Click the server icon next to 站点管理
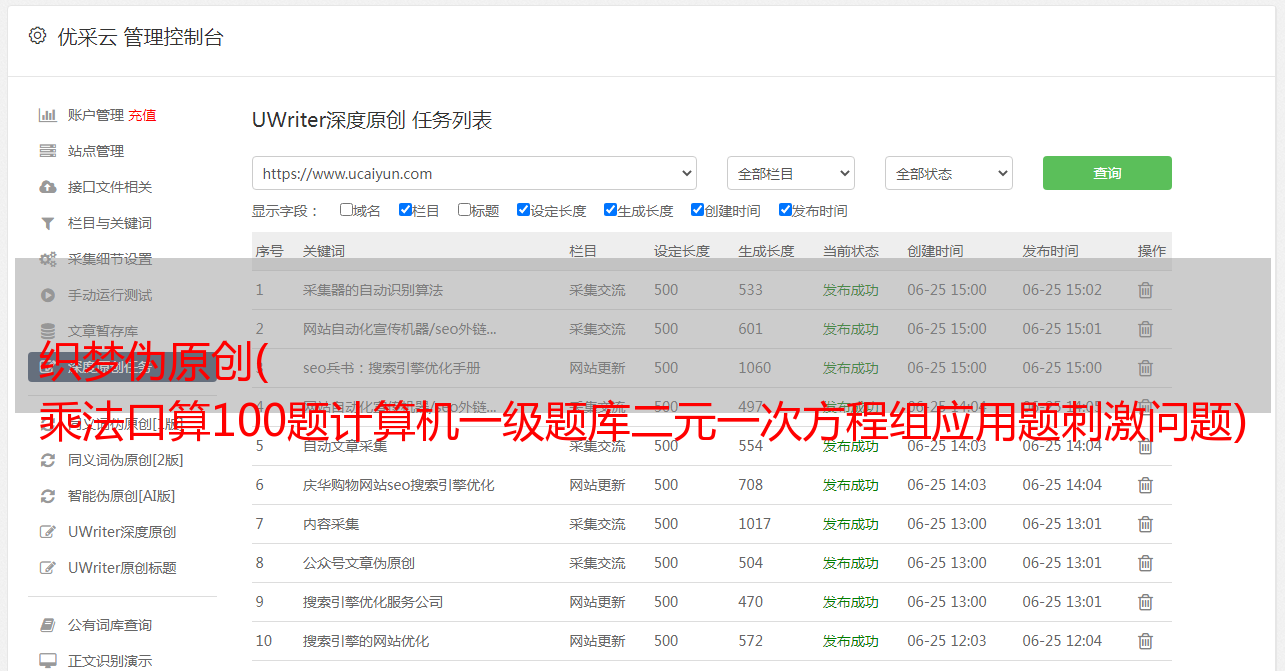The height and width of the screenshot is (671, 1285). [x=47, y=151]
